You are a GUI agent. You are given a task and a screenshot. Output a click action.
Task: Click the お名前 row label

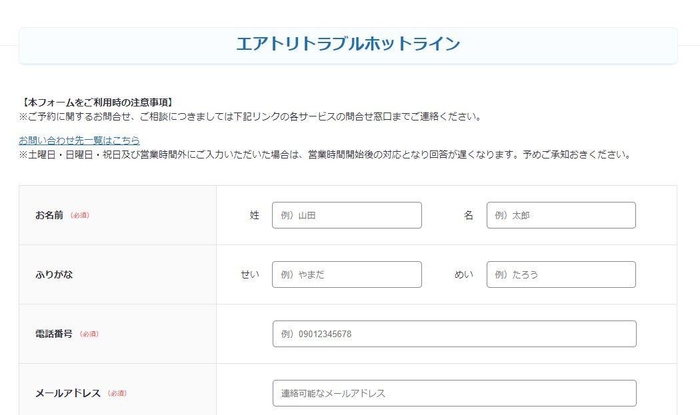pyautogui.click(x=49, y=216)
